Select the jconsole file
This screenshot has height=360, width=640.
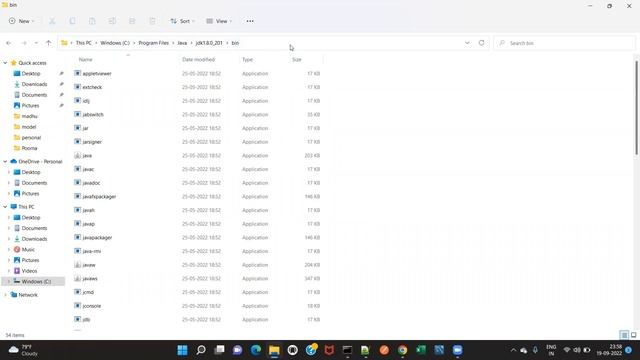coord(91,306)
